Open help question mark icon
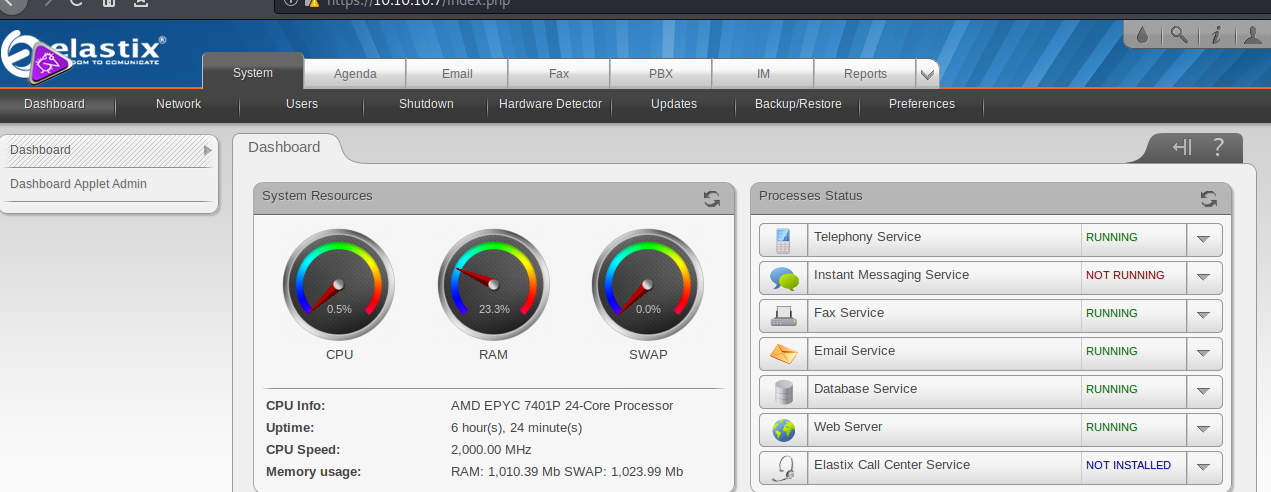The height and width of the screenshot is (492, 1271). [x=1218, y=148]
